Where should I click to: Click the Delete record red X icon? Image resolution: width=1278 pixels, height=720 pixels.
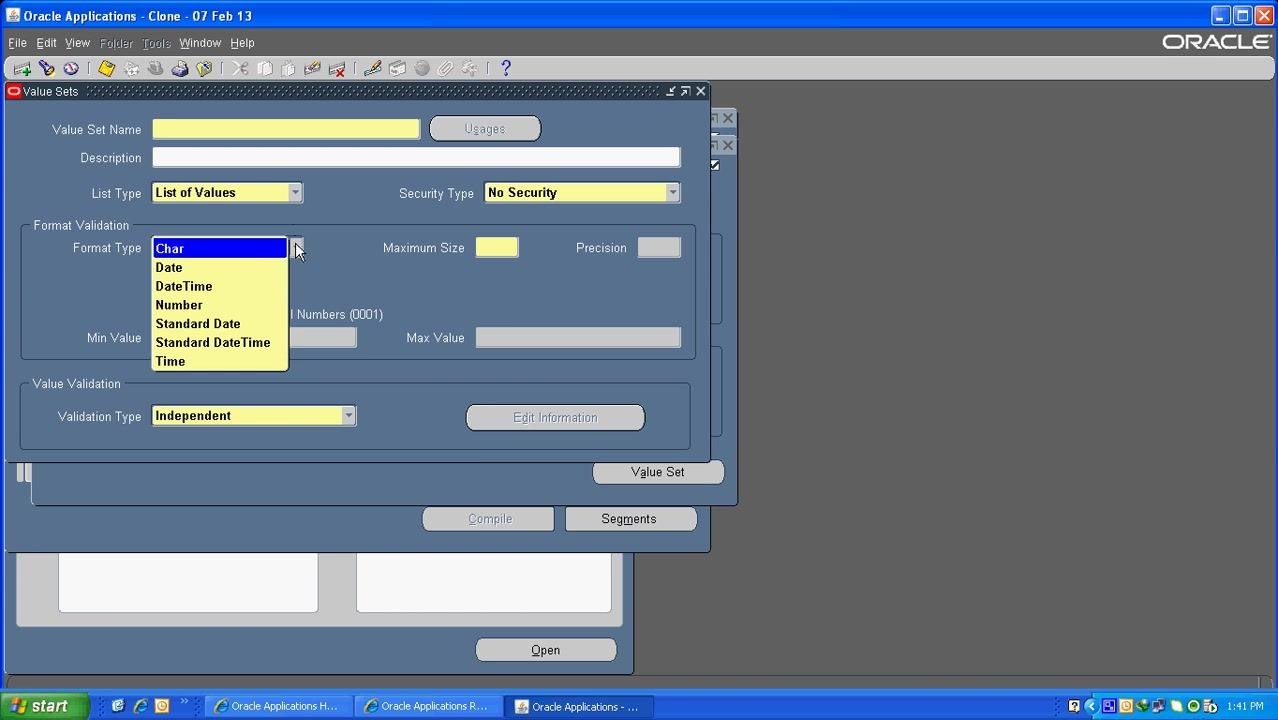(x=337, y=69)
